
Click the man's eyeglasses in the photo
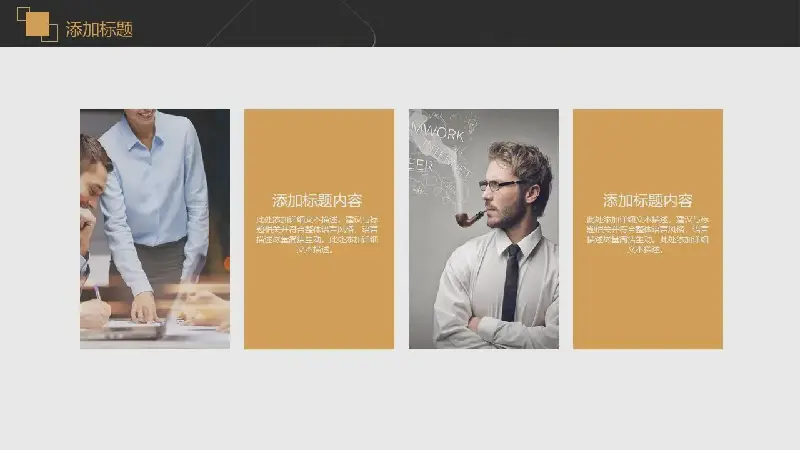499,185
